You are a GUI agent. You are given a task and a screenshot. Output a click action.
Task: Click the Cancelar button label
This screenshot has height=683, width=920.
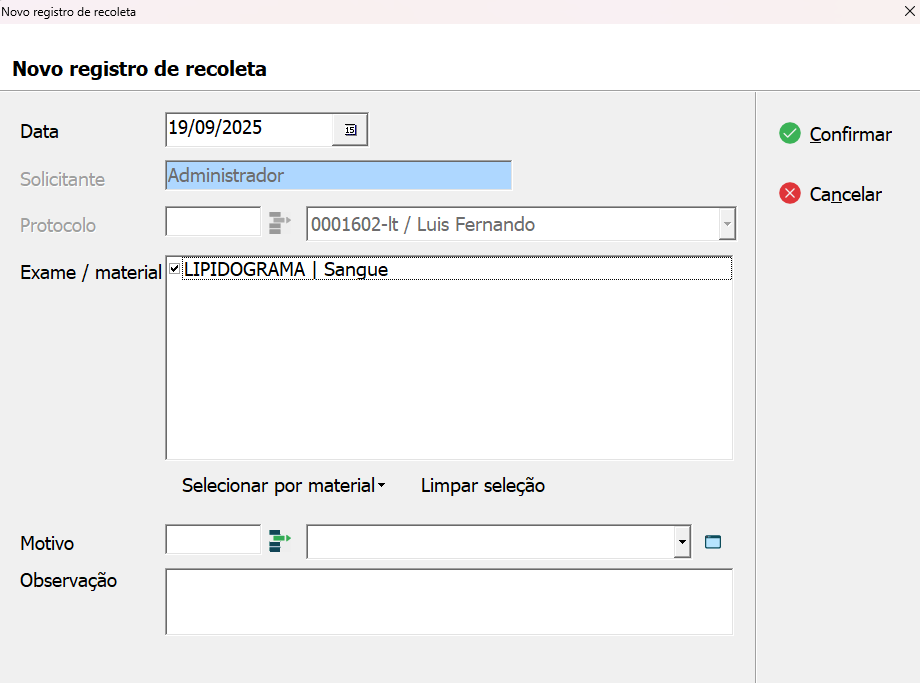tap(845, 194)
